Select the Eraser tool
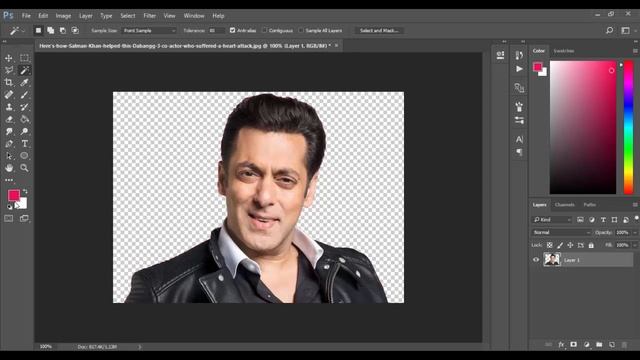Image resolution: width=640 pixels, height=360 pixels. click(9, 119)
